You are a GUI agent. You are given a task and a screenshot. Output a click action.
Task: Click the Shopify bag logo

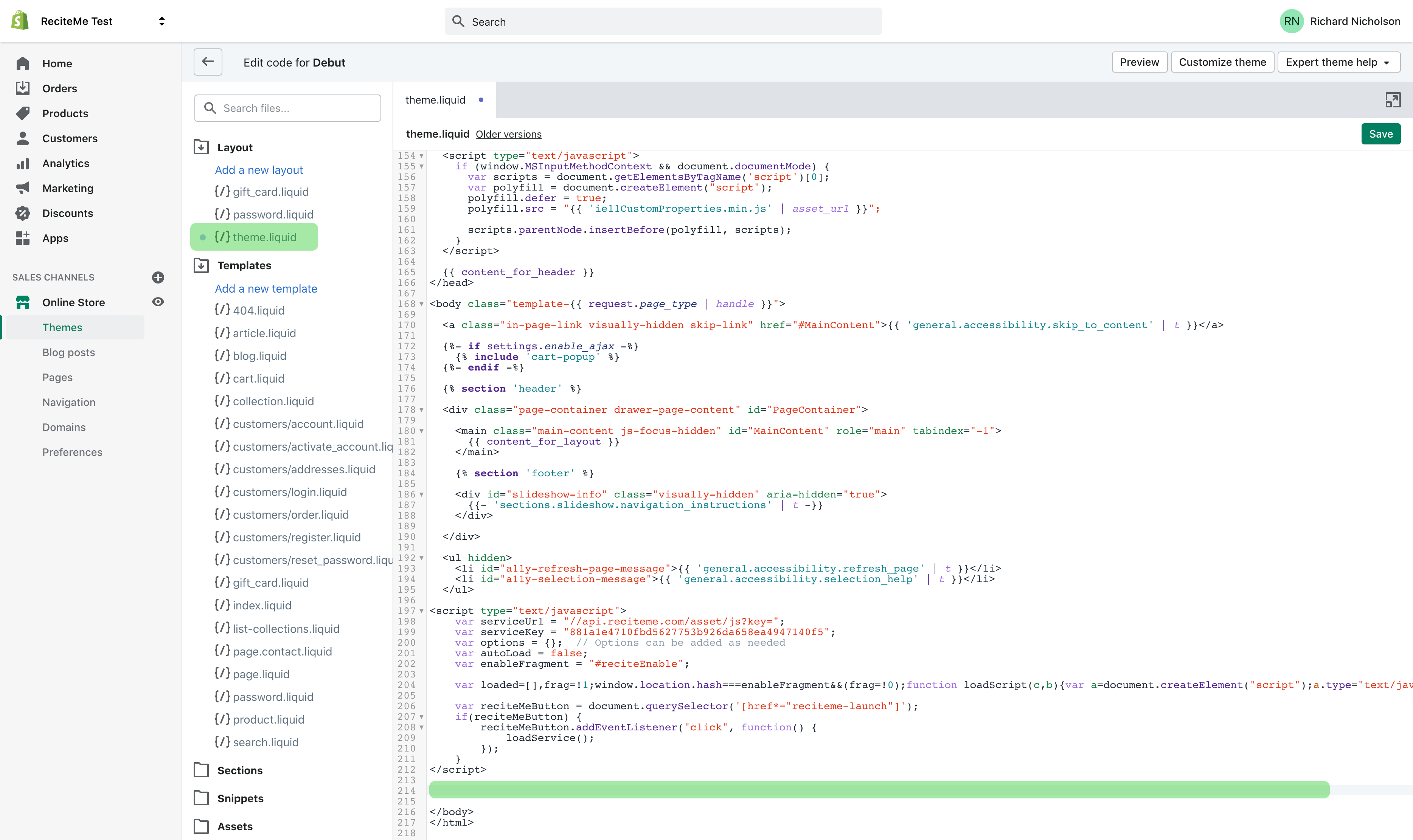(20, 21)
